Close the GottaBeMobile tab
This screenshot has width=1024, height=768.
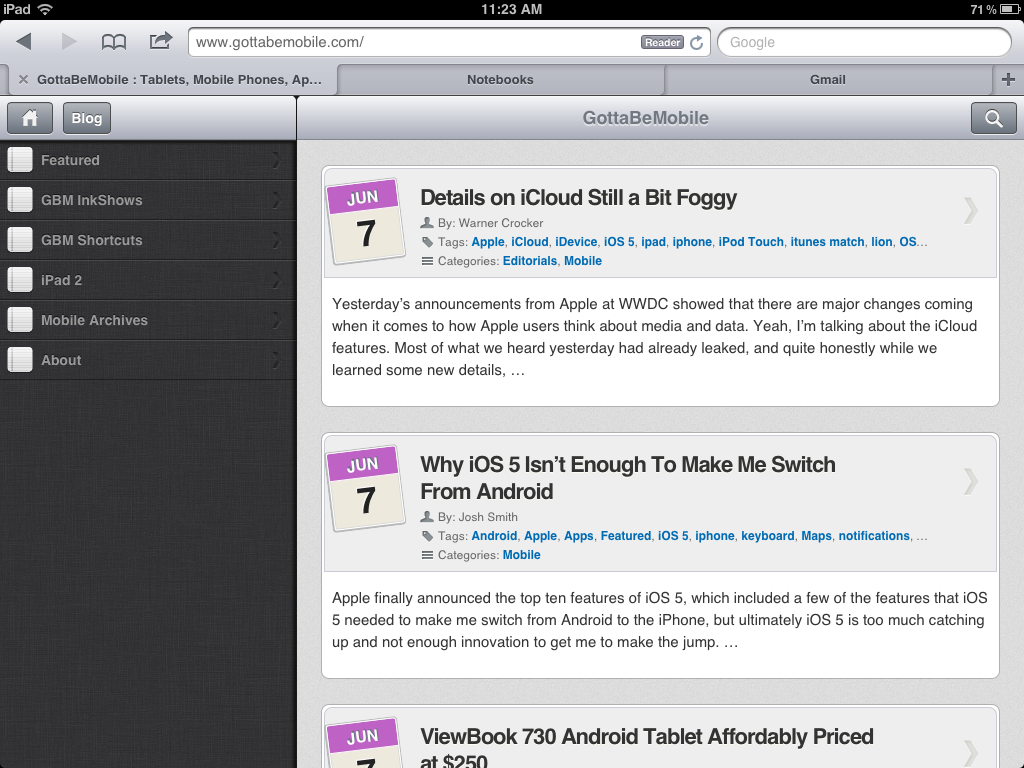pos(24,80)
